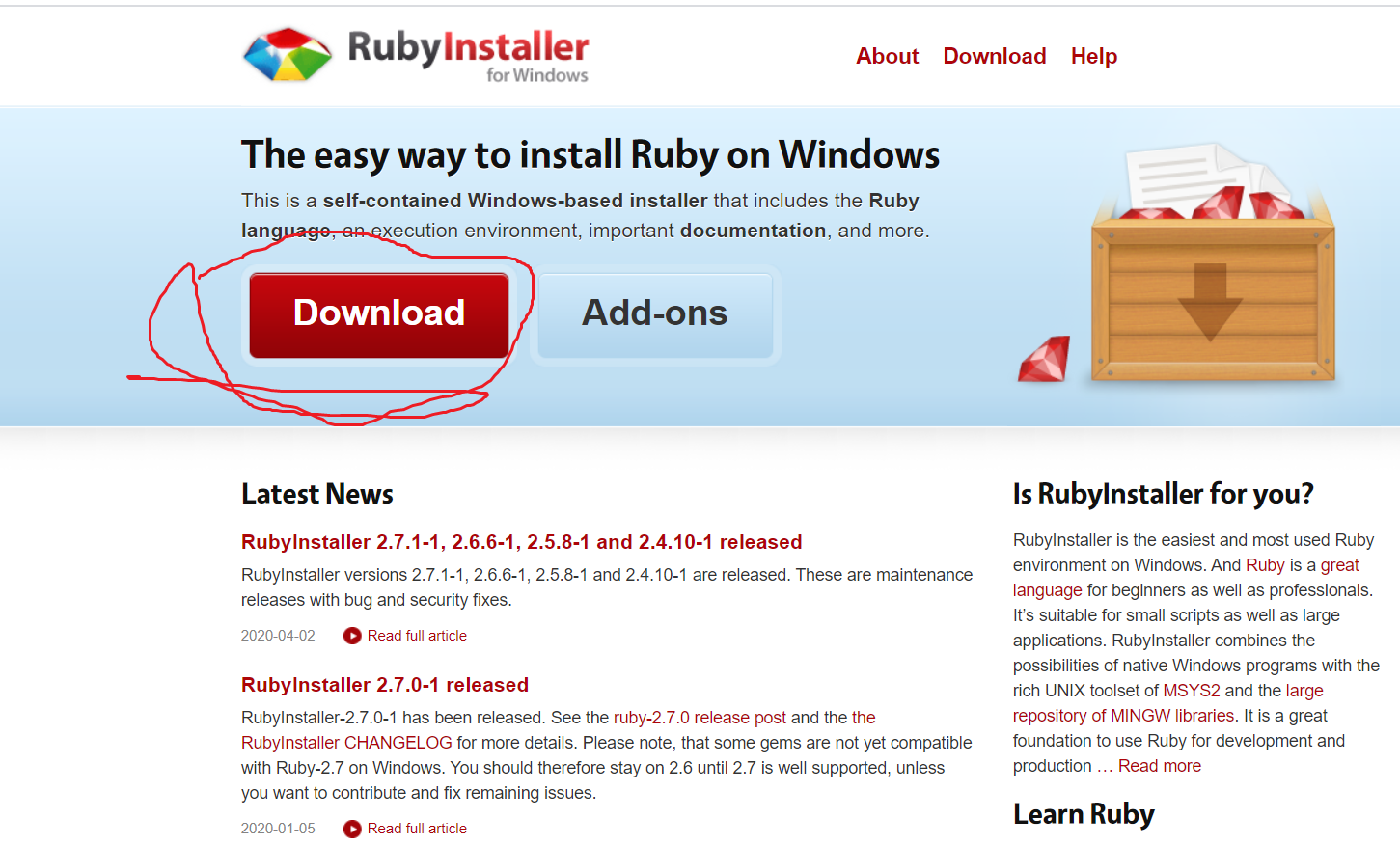
Task: Open the MSYS2 link
Action: point(1192,691)
